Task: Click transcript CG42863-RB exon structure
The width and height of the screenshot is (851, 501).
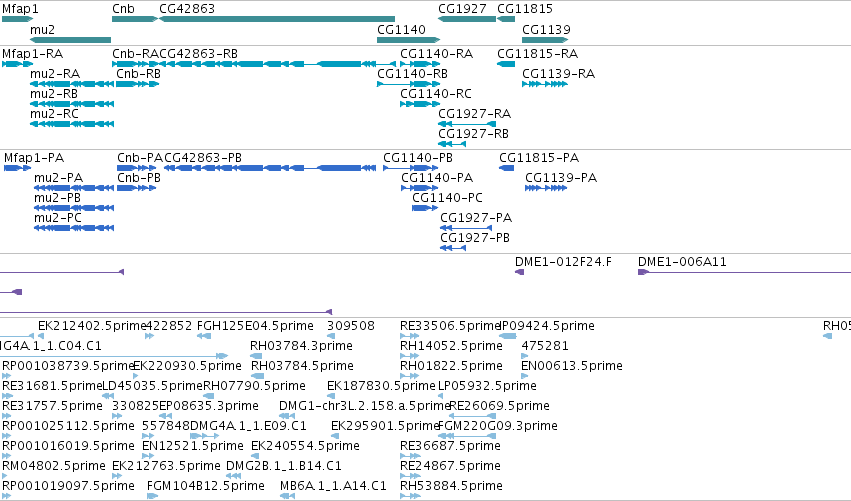Action: (277, 64)
